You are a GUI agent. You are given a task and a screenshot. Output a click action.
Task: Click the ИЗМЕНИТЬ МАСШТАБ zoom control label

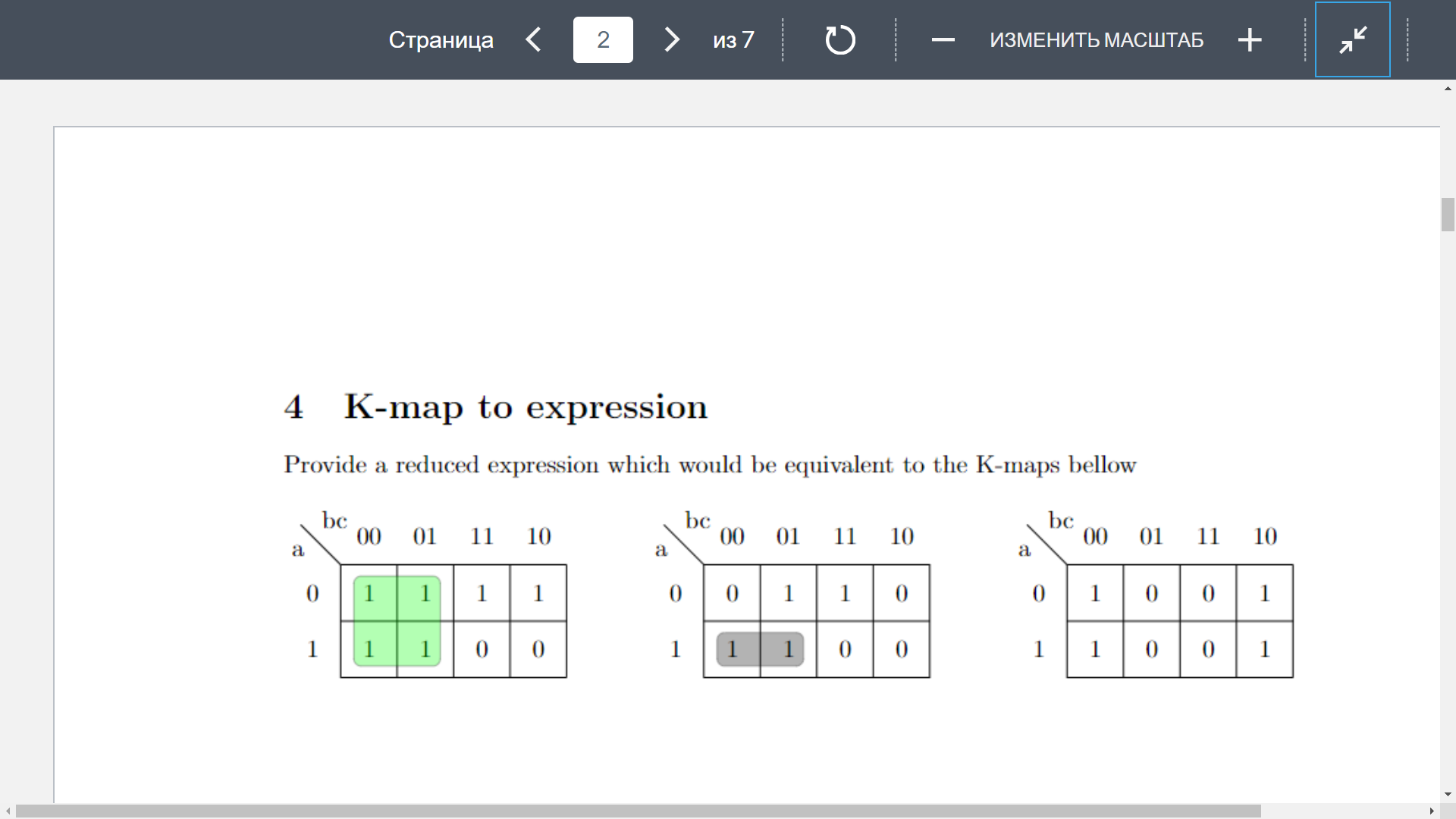click(x=1097, y=40)
